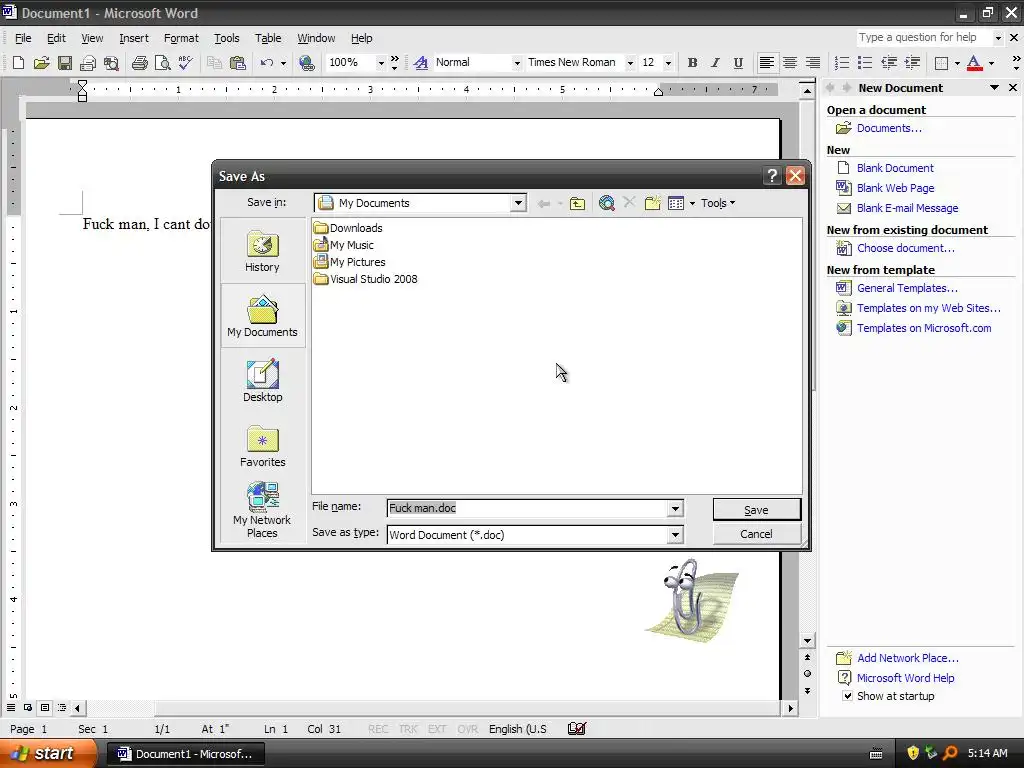Open the Font Color dropdown arrow
Image resolution: width=1024 pixels, height=768 pixels.
(991, 63)
